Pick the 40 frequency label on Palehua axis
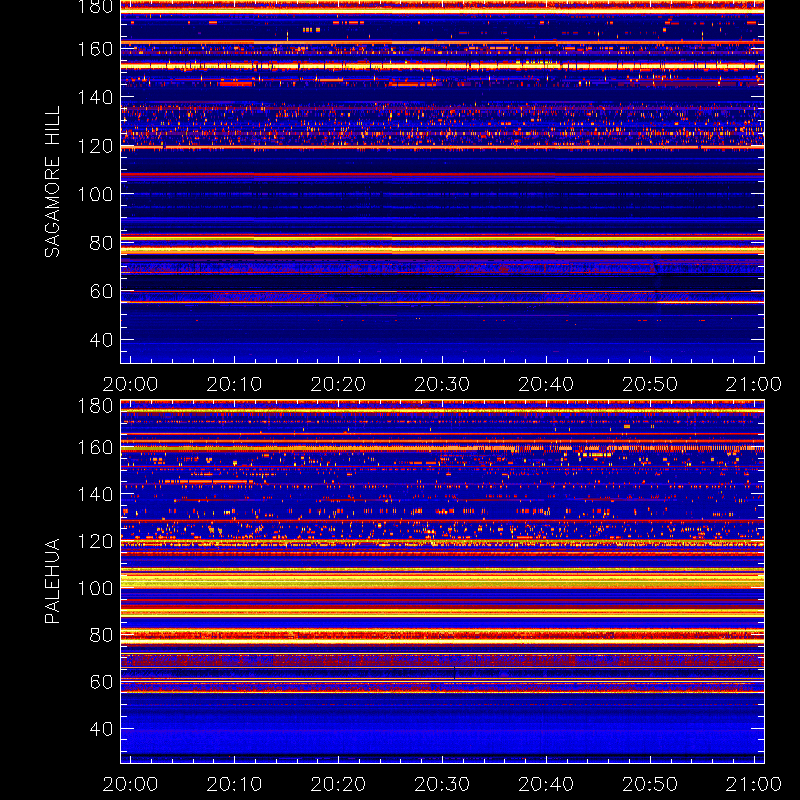 [101, 729]
